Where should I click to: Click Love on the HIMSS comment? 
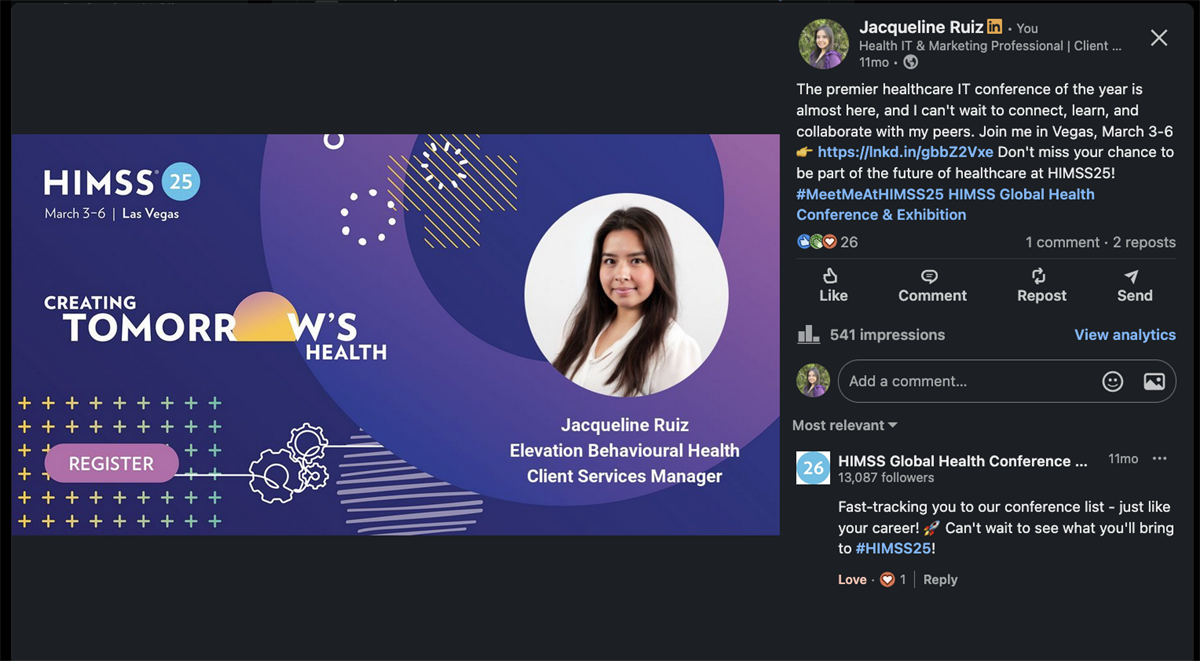[x=852, y=579]
